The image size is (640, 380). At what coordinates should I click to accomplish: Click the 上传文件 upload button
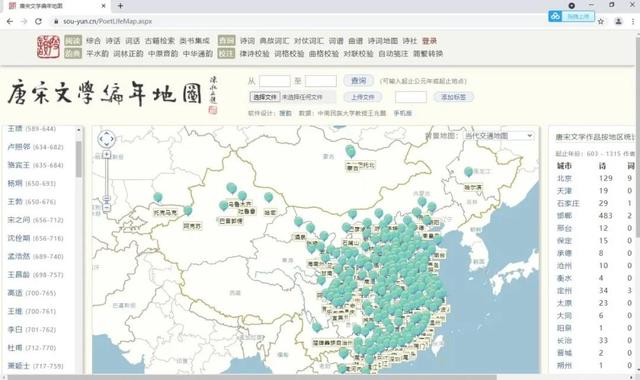pos(363,97)
